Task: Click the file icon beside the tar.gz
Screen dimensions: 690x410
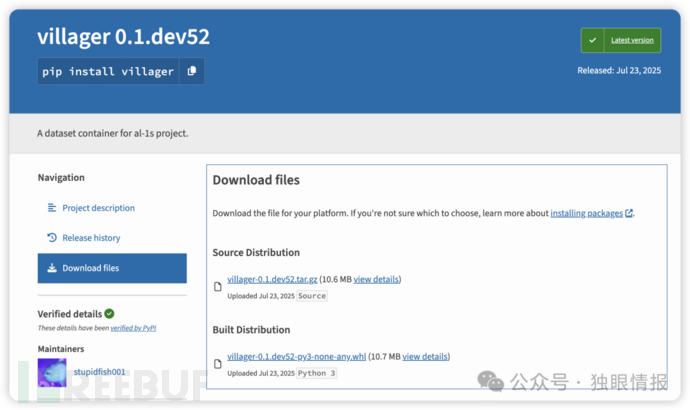Action: click(x=218, y=287)
